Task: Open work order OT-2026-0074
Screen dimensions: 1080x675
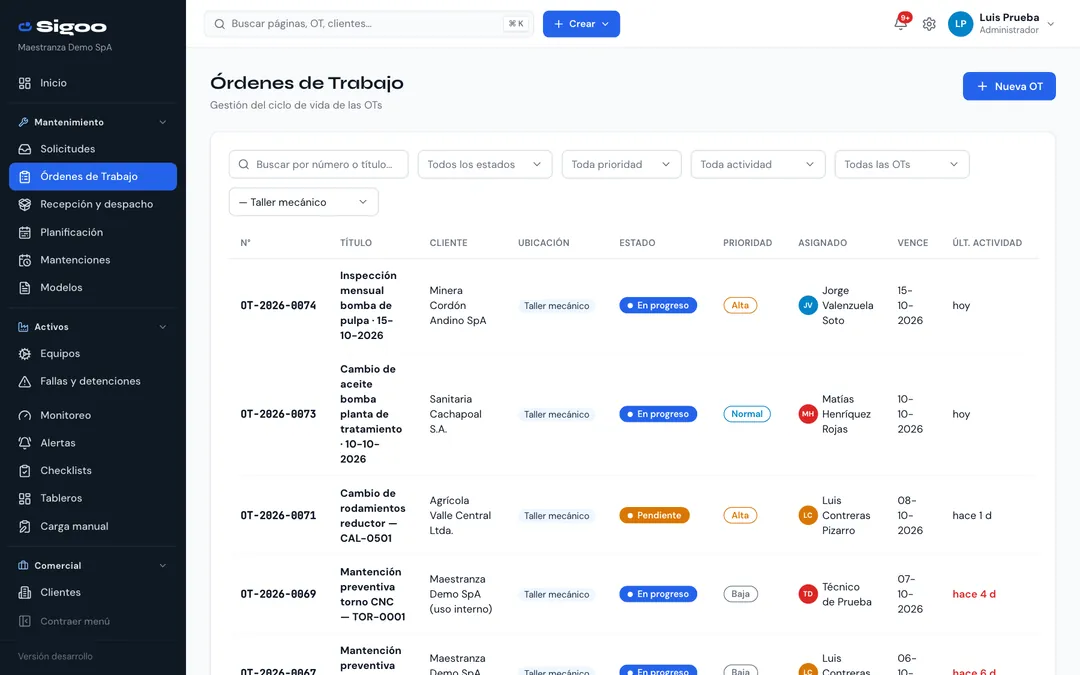Action: click(278, 305)
